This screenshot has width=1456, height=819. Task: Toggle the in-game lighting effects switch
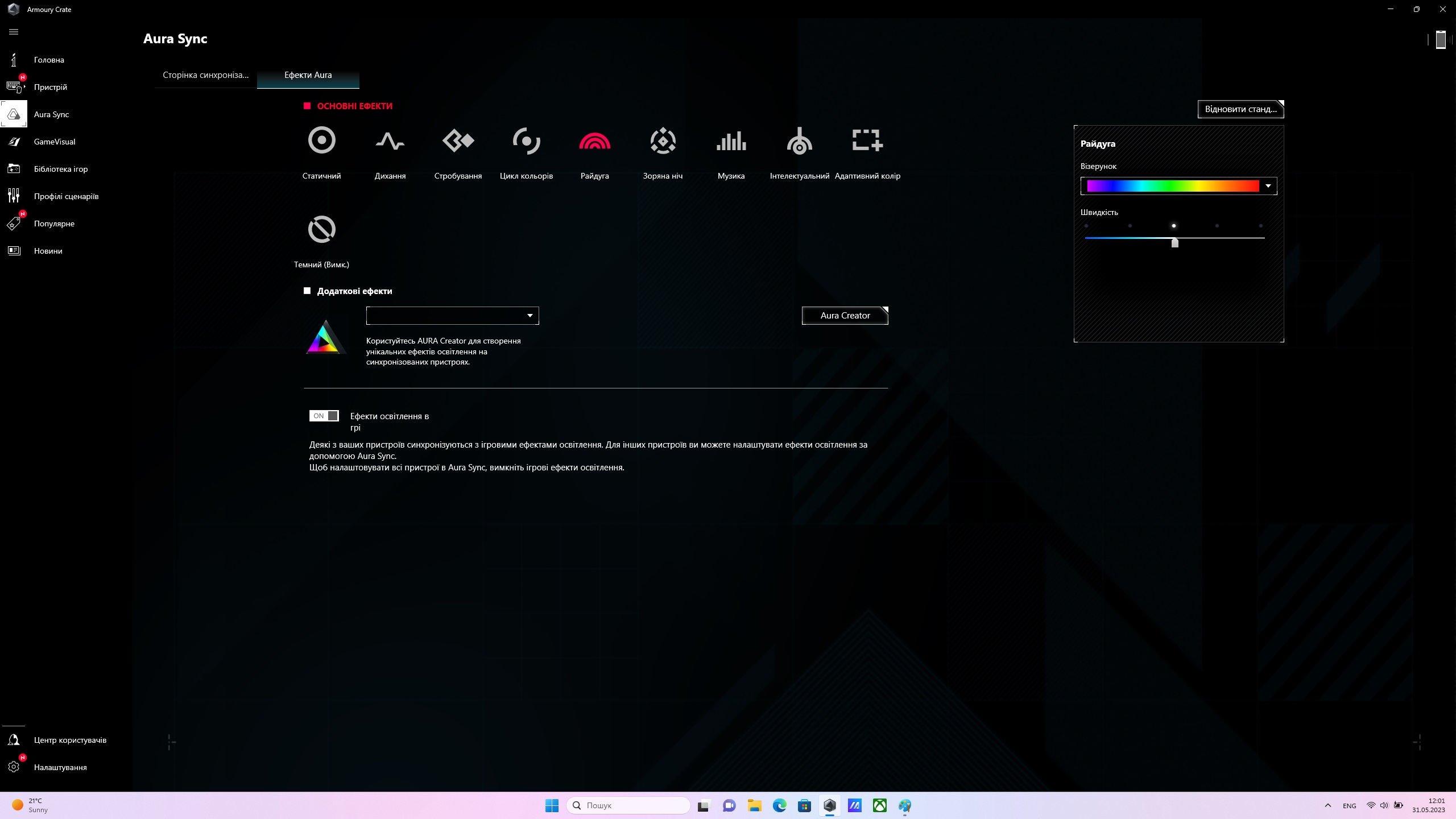pos(324,416)
